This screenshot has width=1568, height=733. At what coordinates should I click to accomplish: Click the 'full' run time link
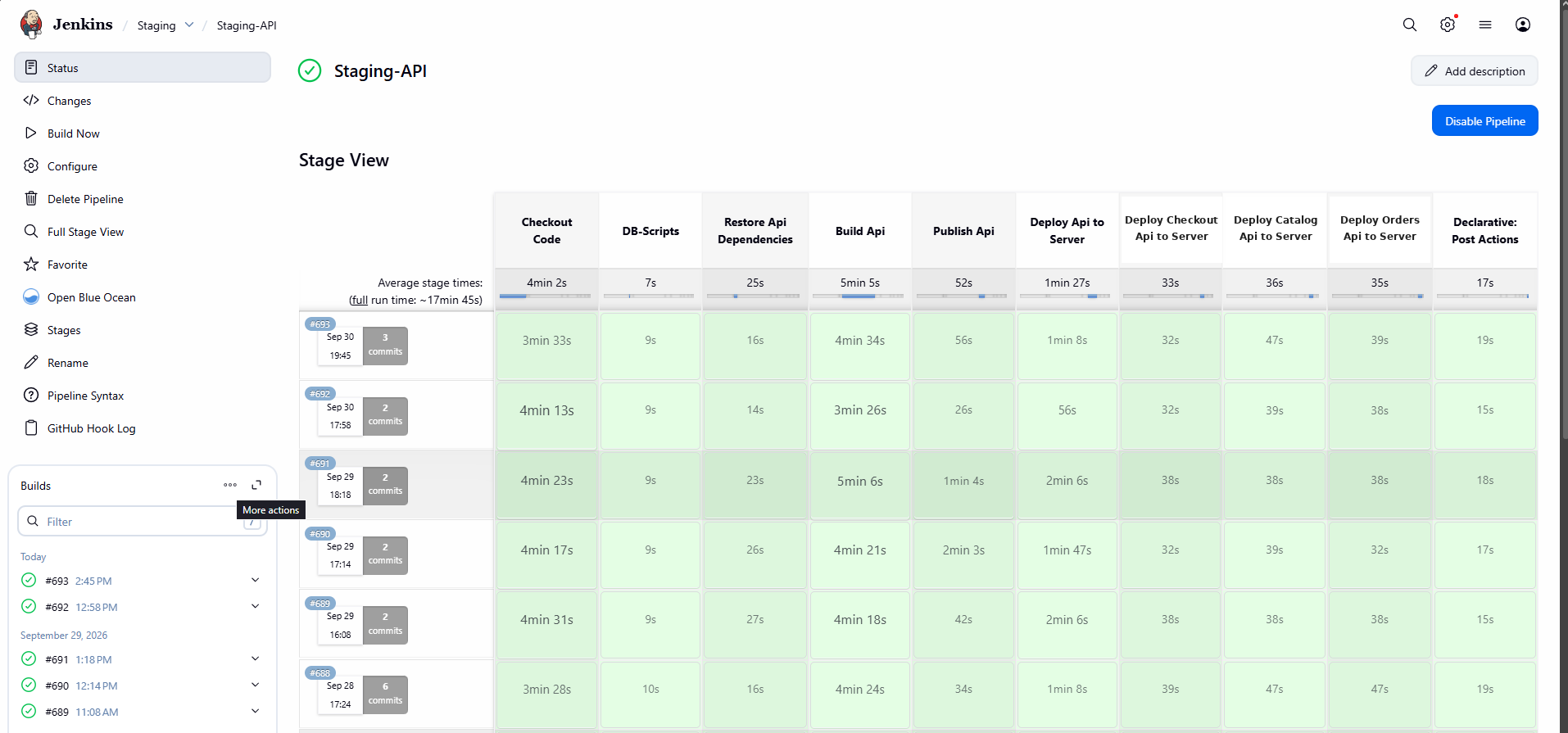click(x=359, y=300)
